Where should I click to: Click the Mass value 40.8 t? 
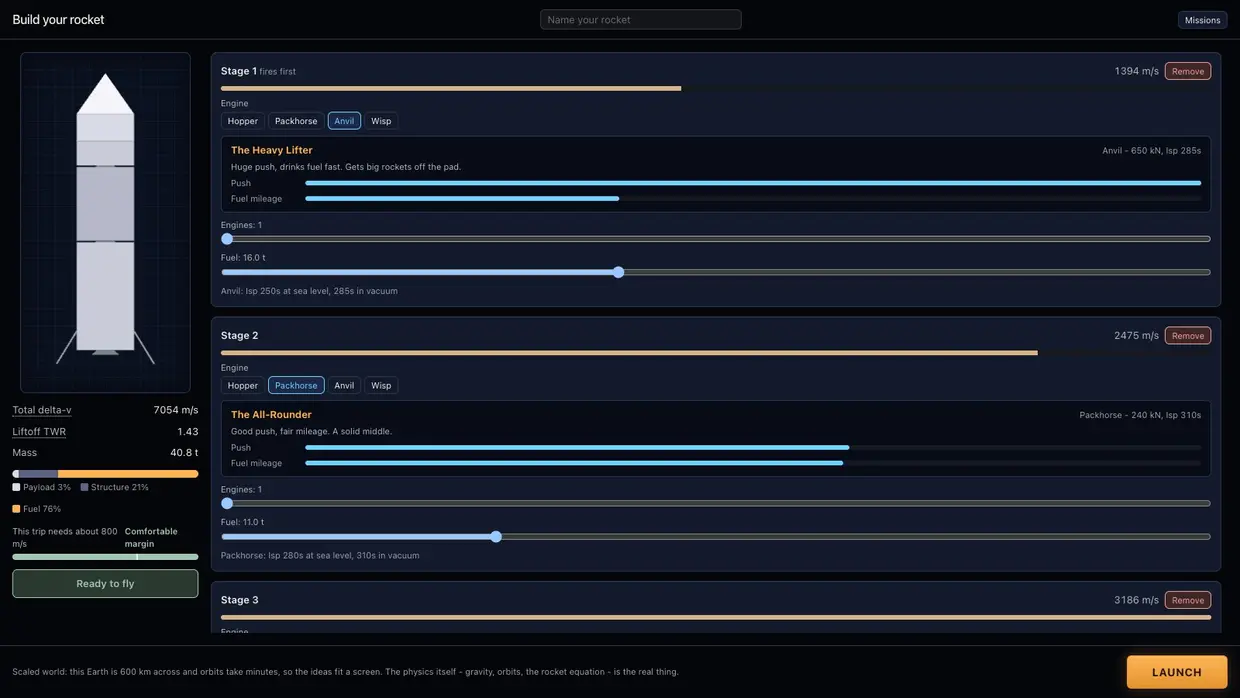[184, 453]
